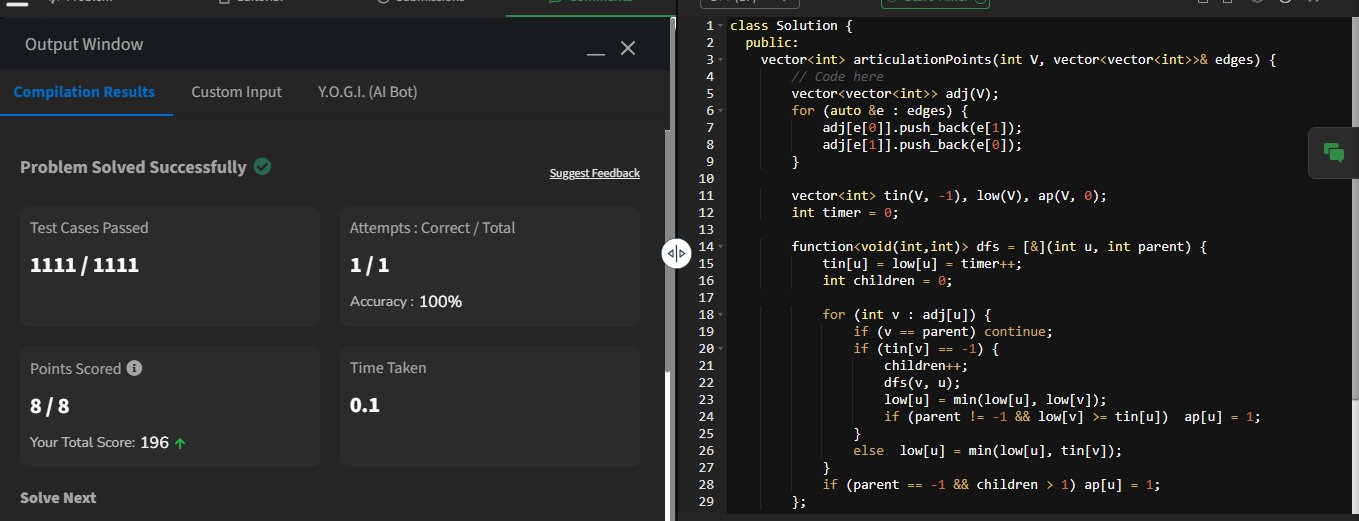Fold the dfs lambda at line 14

pos(721,246)
